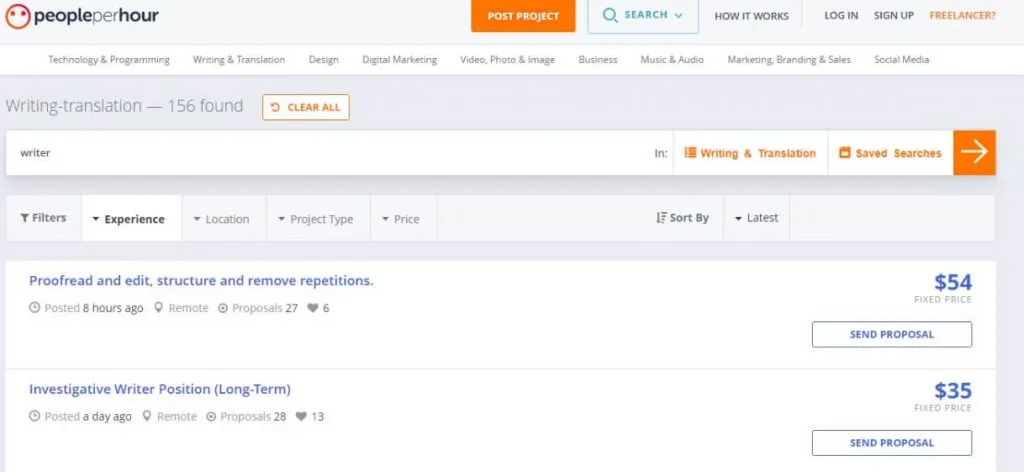This screenshot has width=1024, height=472.
Task: Click the Log In link
Action: (x=841, y=16)
